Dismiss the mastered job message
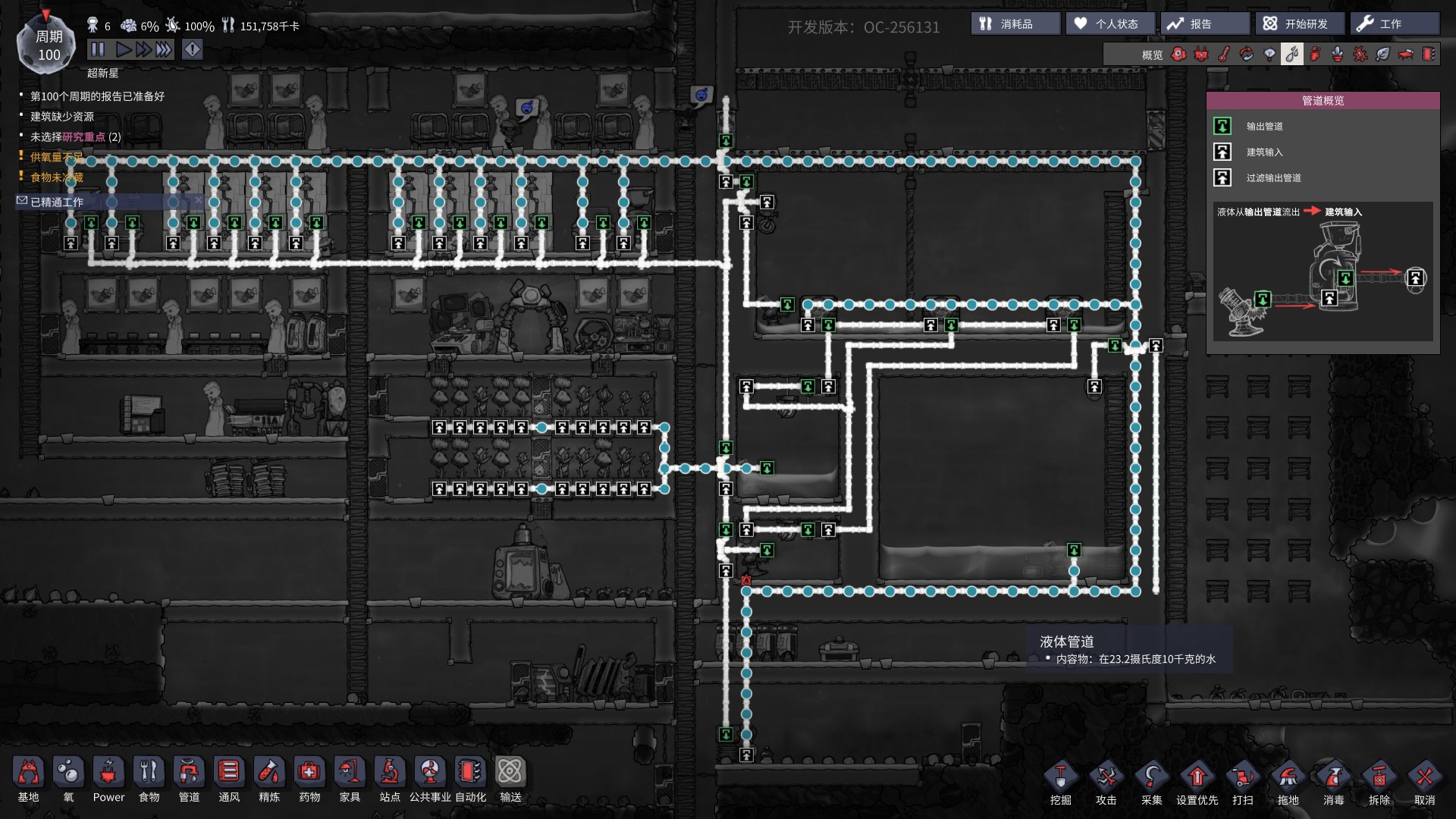 (x=199, y=201)
